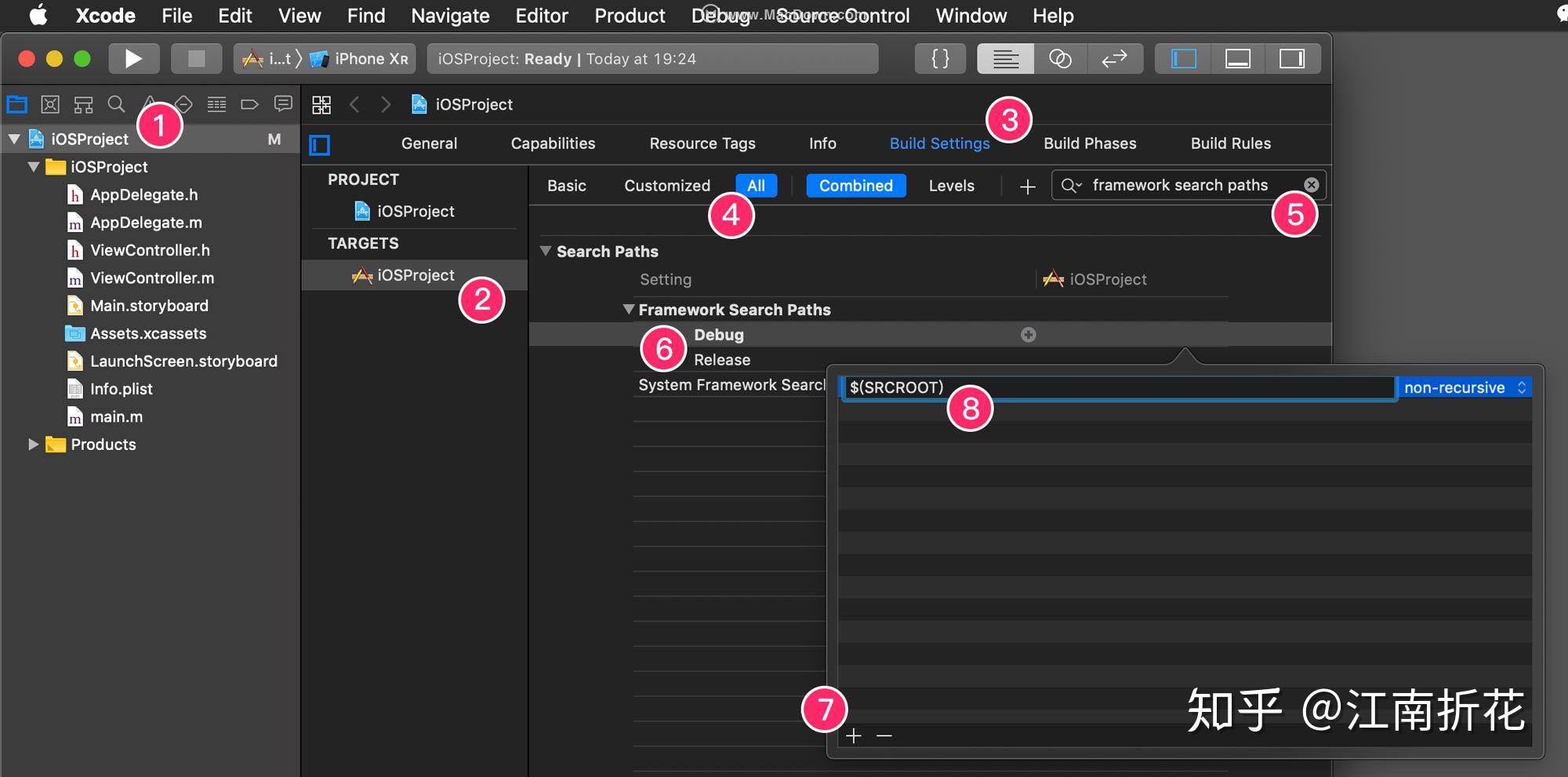1568x777 pixels.
Task: Add a new path row in popup
Action: [854, 735]
